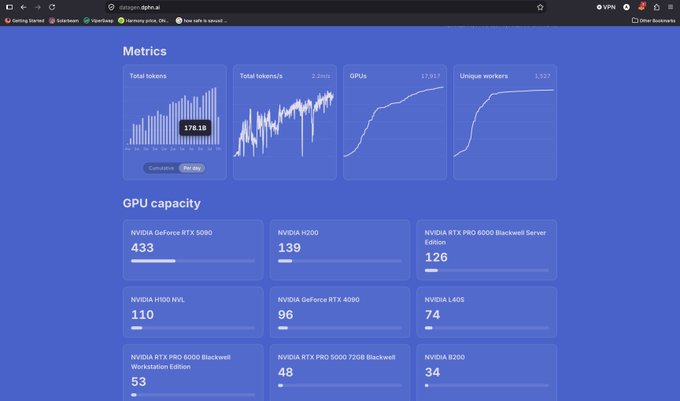Click the NVIDIA B200 progress bar
The width and height of the screenshot is (680, 401).
pyautogui.click(x=487, y=385)
